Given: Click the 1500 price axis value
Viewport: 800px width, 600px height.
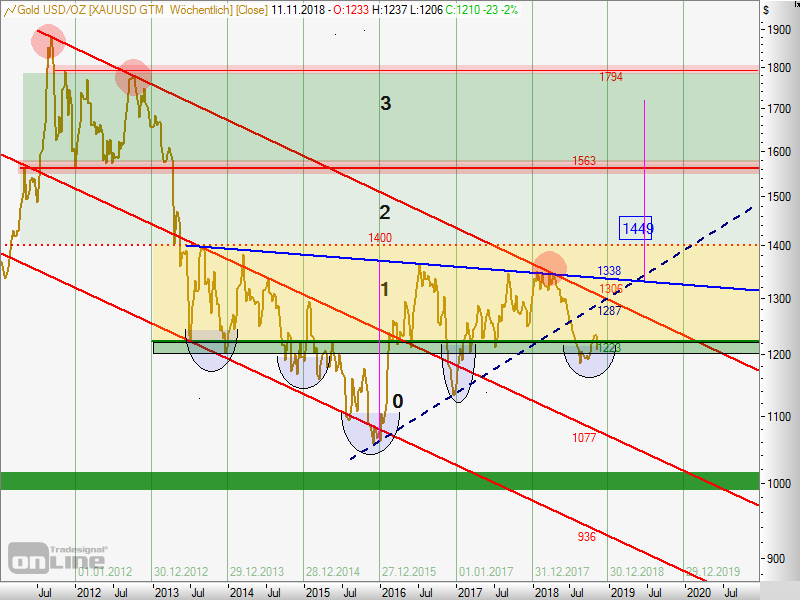Looking at the screenshot, I should [x=779, y=196].
